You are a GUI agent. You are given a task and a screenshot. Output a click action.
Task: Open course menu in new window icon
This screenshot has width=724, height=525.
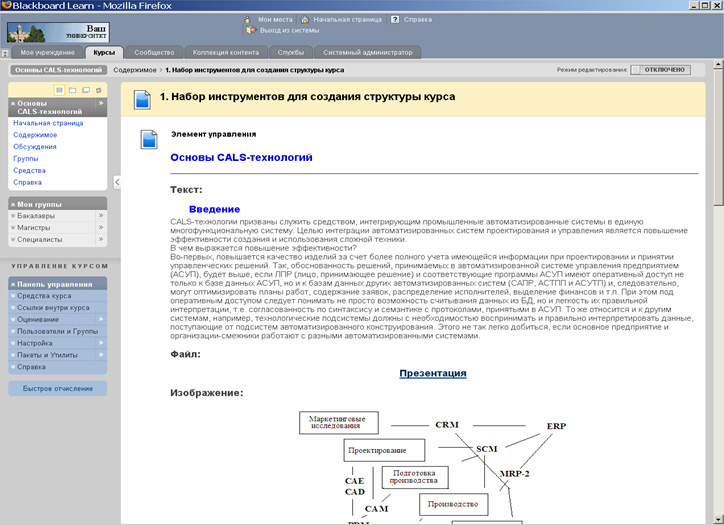tap(86, 90)
